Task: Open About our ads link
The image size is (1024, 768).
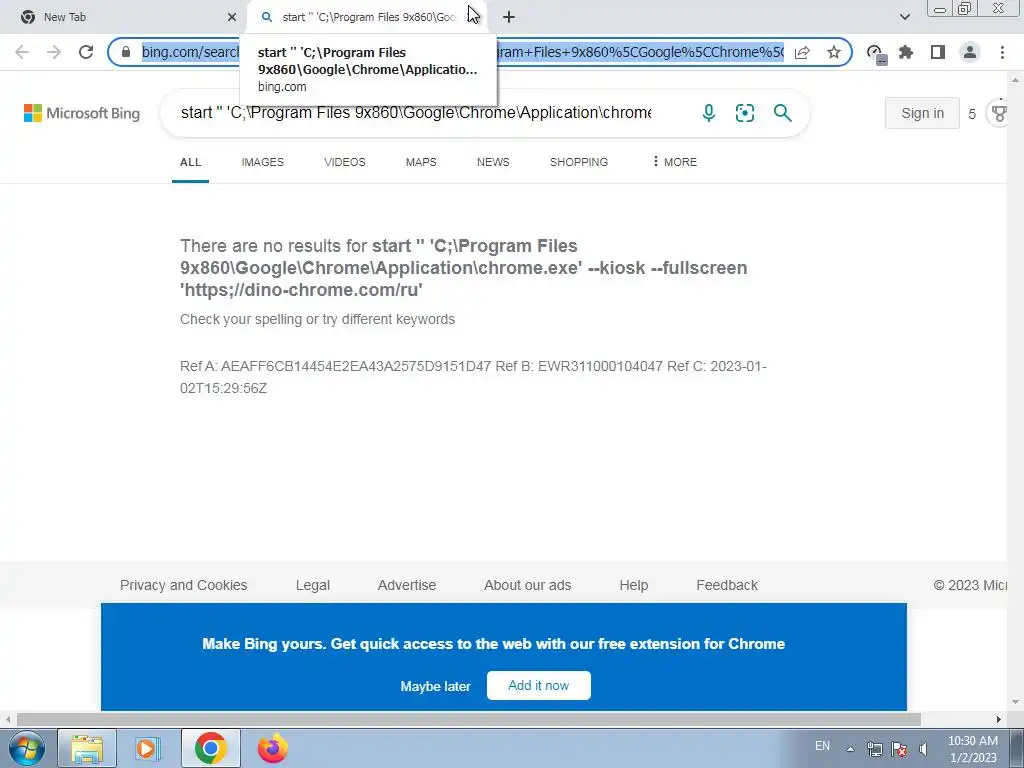Action: point(528,585)
